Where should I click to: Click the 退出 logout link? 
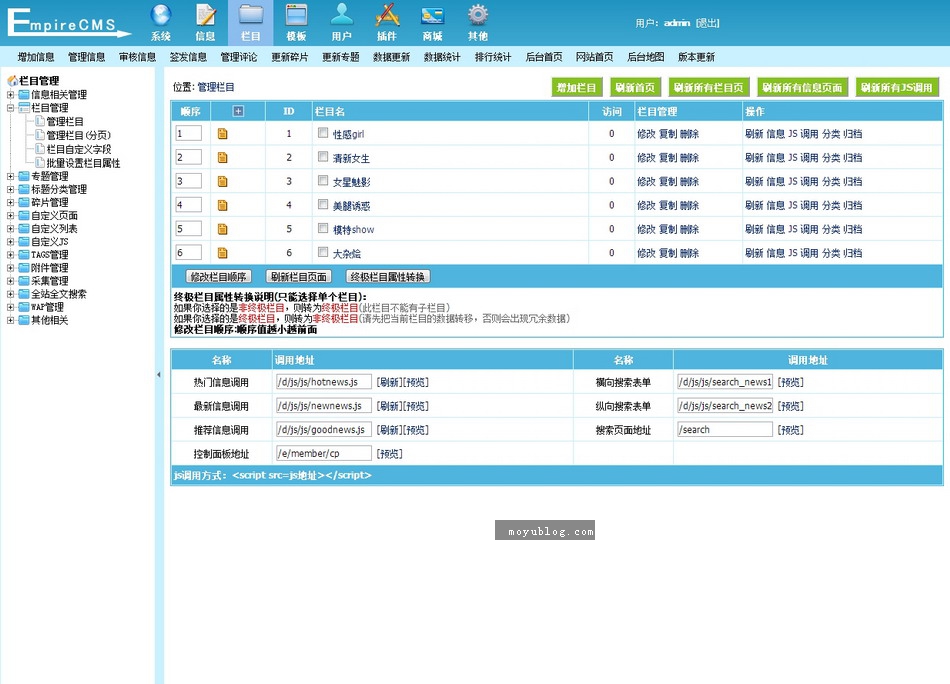coord(708,23)
